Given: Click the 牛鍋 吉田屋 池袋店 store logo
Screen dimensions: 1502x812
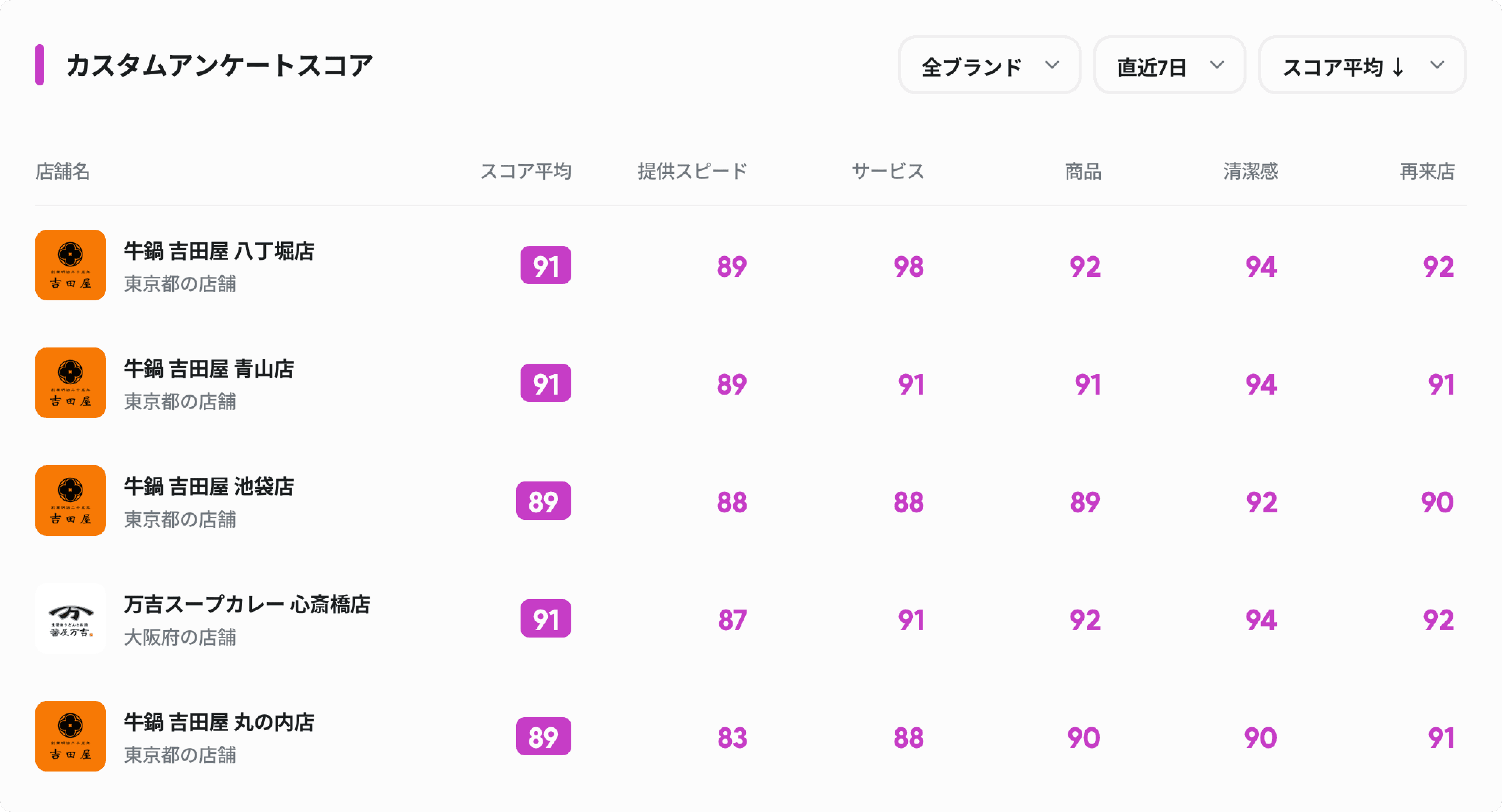Looking at the screenshot, I should click(71, 501).
